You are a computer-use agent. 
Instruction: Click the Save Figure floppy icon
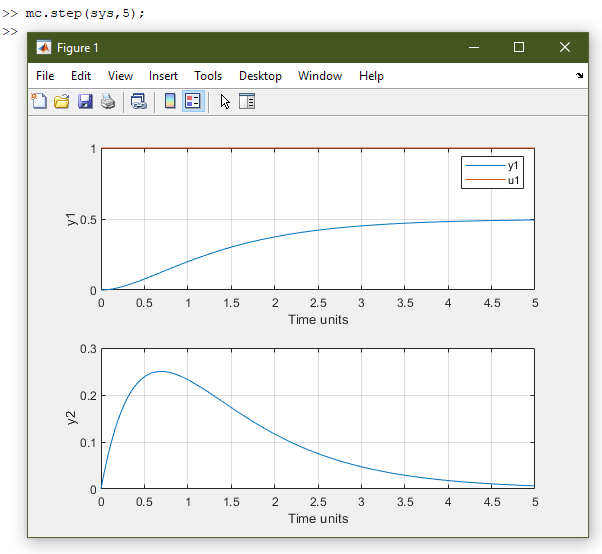coord(85,102)
